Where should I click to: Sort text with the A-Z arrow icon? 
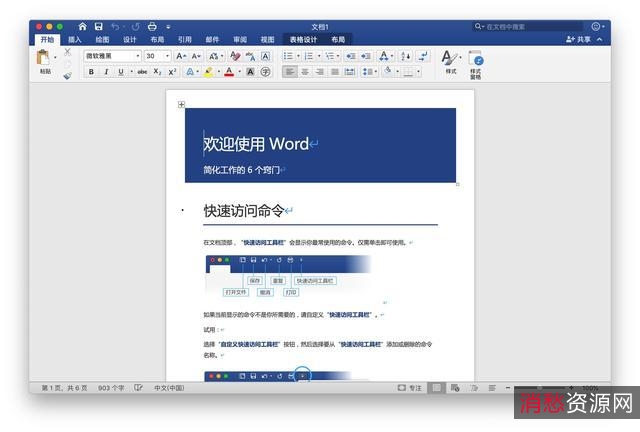click(406, 56)
